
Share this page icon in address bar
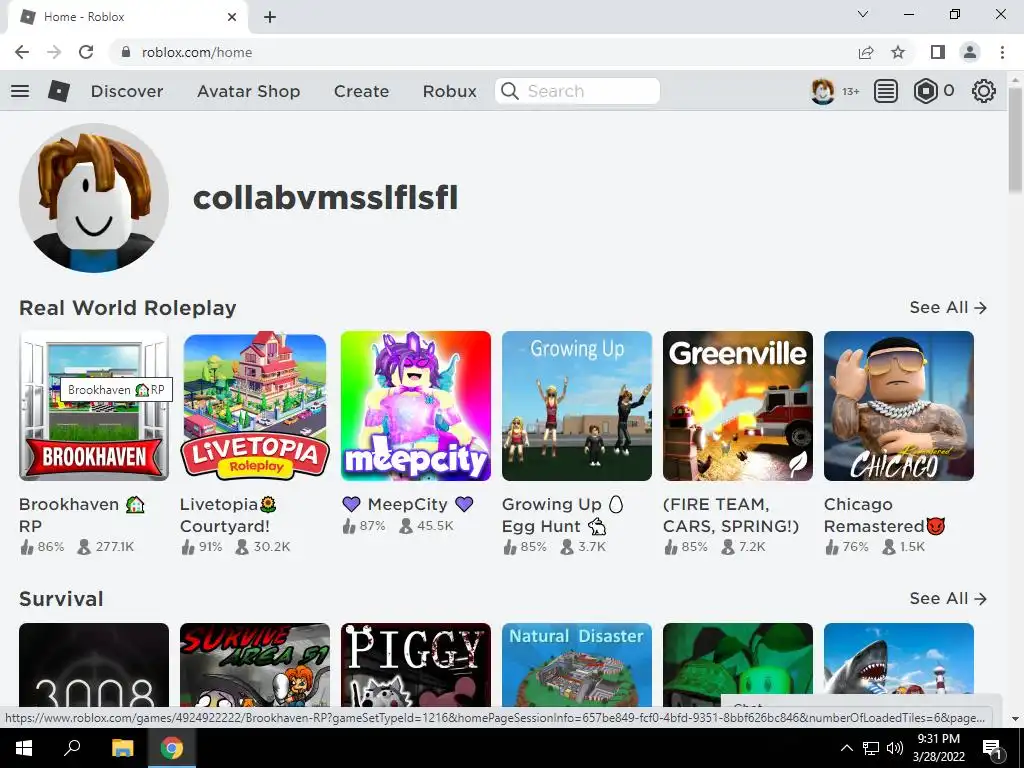(866, 52)
